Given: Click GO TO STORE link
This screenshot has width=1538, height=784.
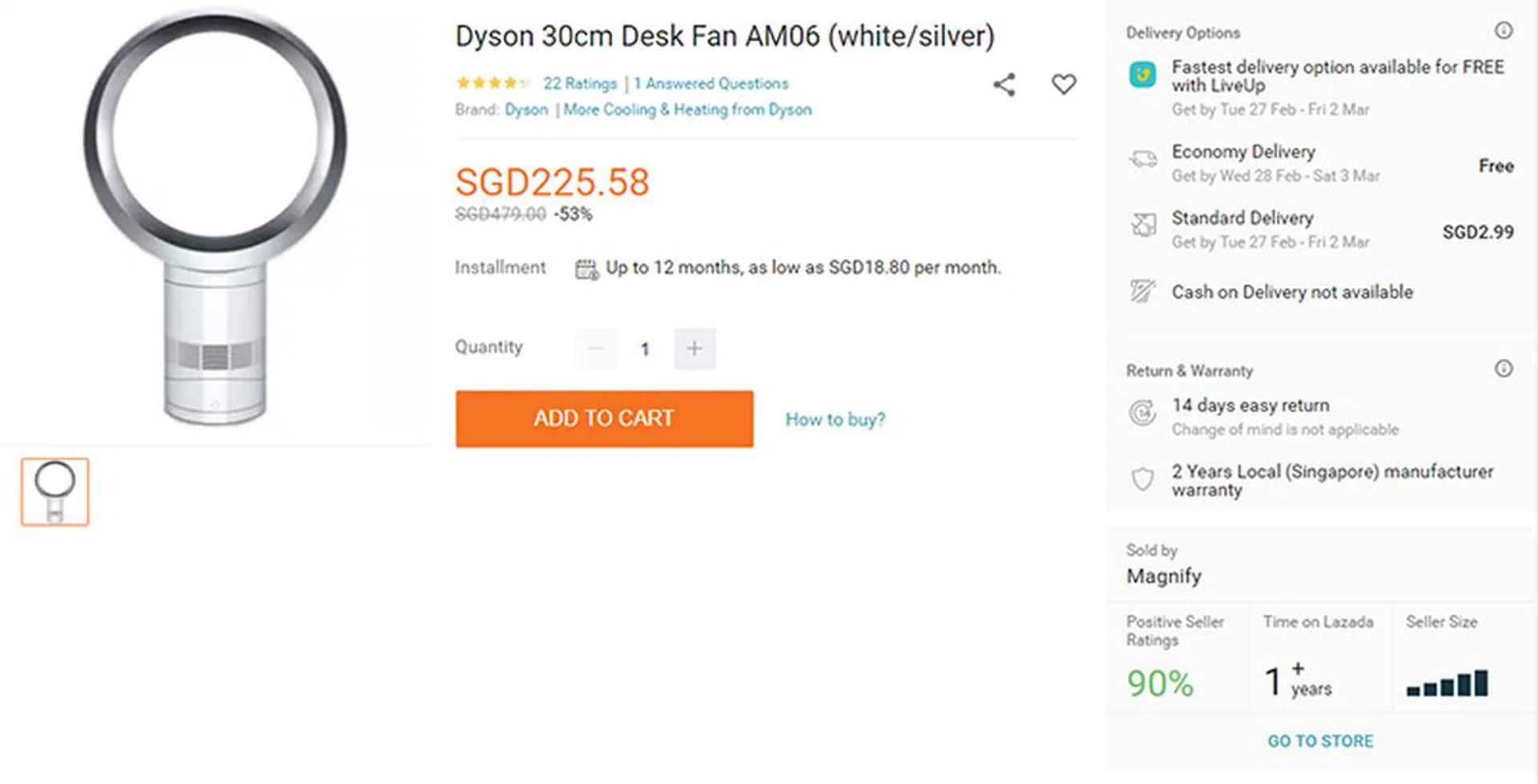Looking at the screenshot, I should pos(1320,742).
